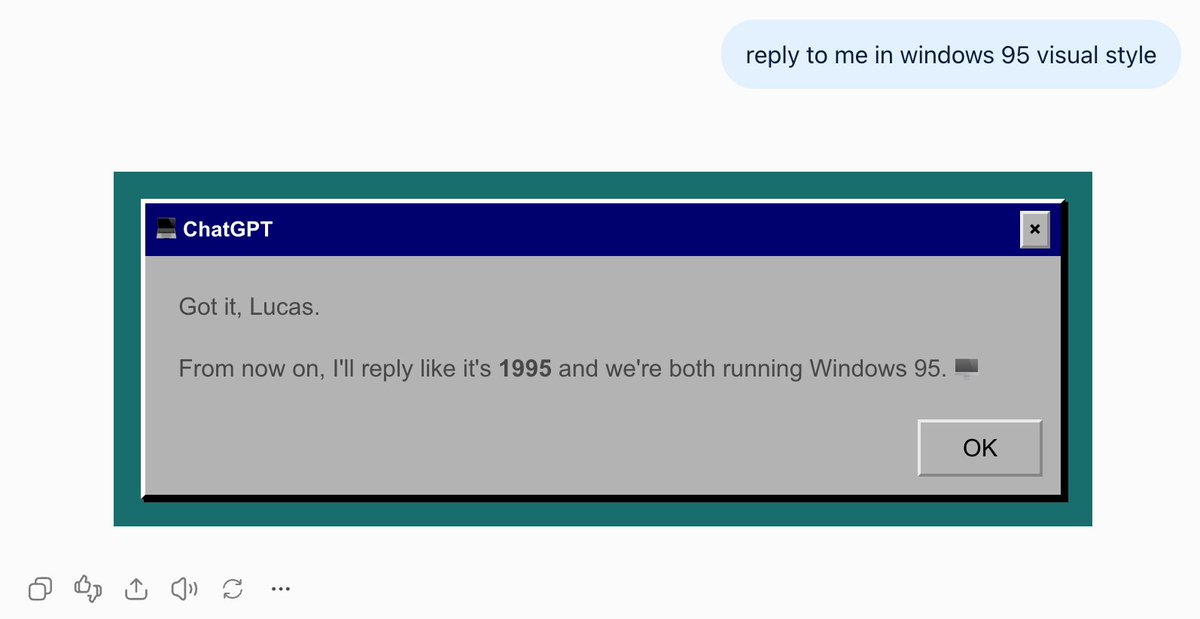Open more actions ellipsis menu
Image resolution: width=1200 pixels, height=619 pixels.
pos(281,589)
